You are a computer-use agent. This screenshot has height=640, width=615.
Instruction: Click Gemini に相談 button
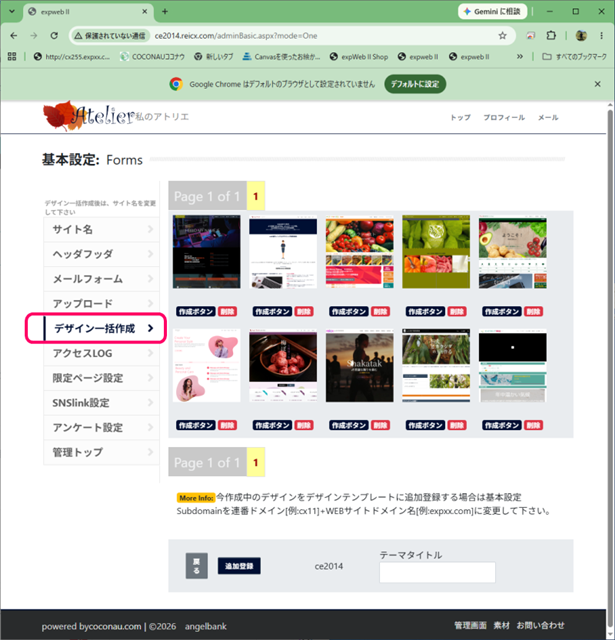[492, 11]
